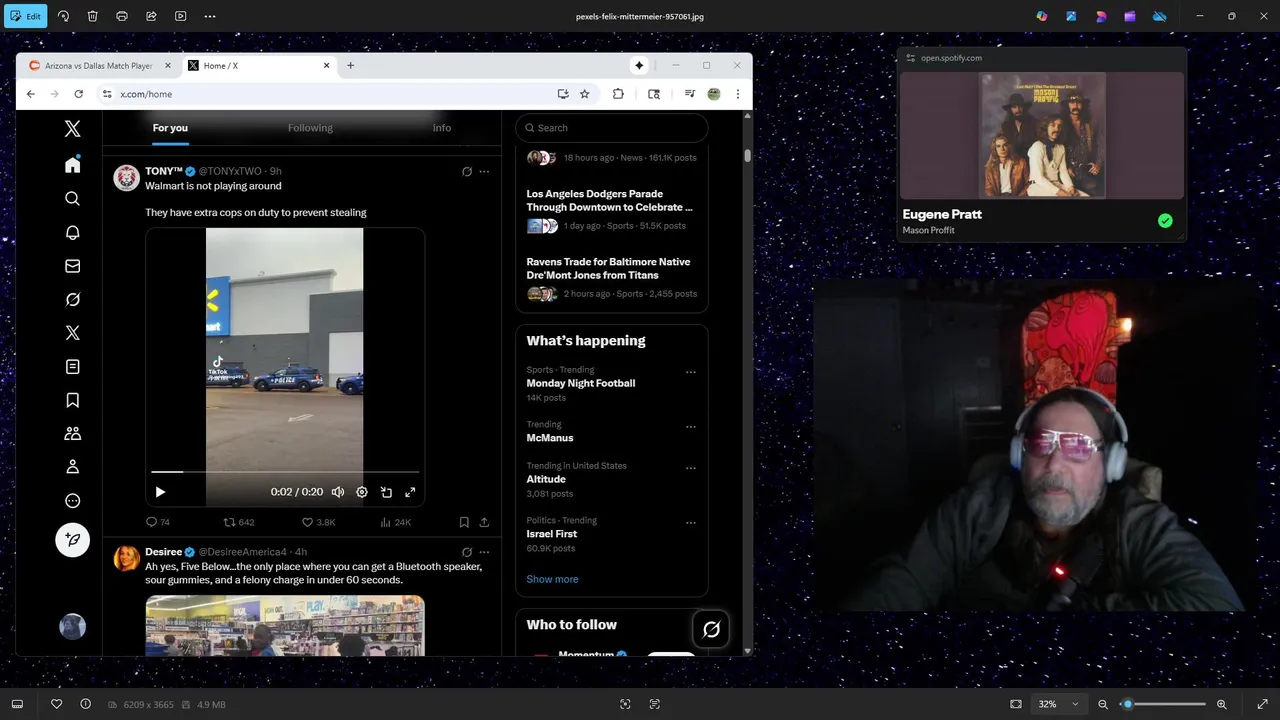This screenshot has width=1280, height=720.
Task: Click Show more under What's happening
Action: pos(552,579)
